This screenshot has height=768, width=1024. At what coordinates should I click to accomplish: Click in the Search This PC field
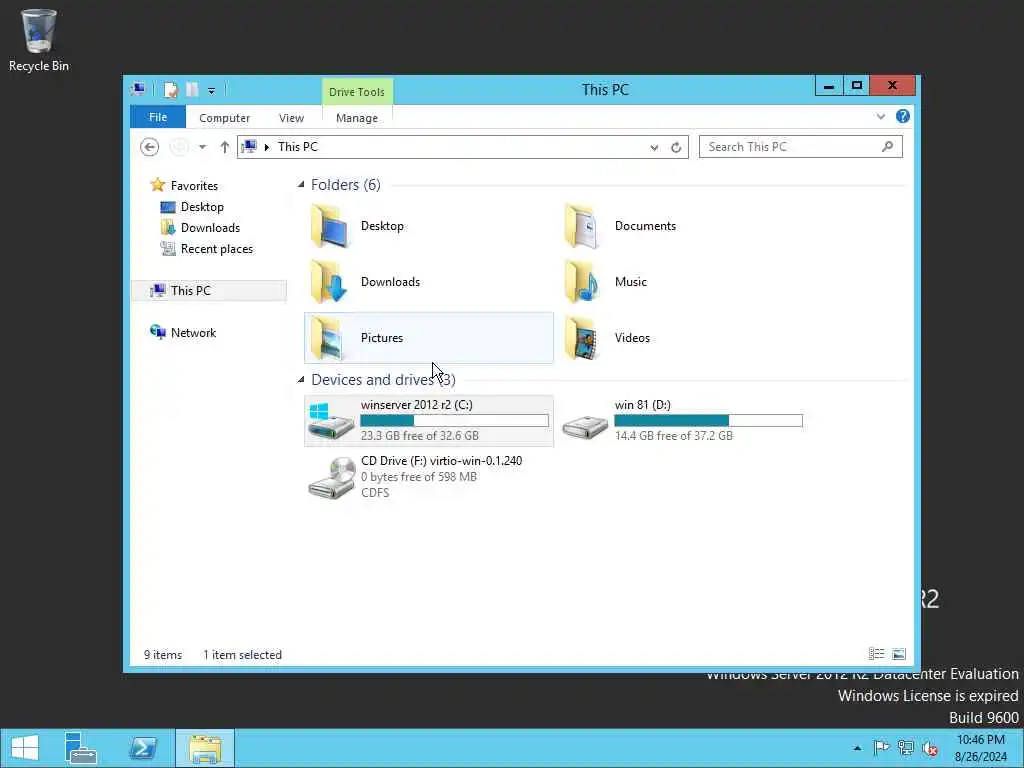click(x=801, y=147)
